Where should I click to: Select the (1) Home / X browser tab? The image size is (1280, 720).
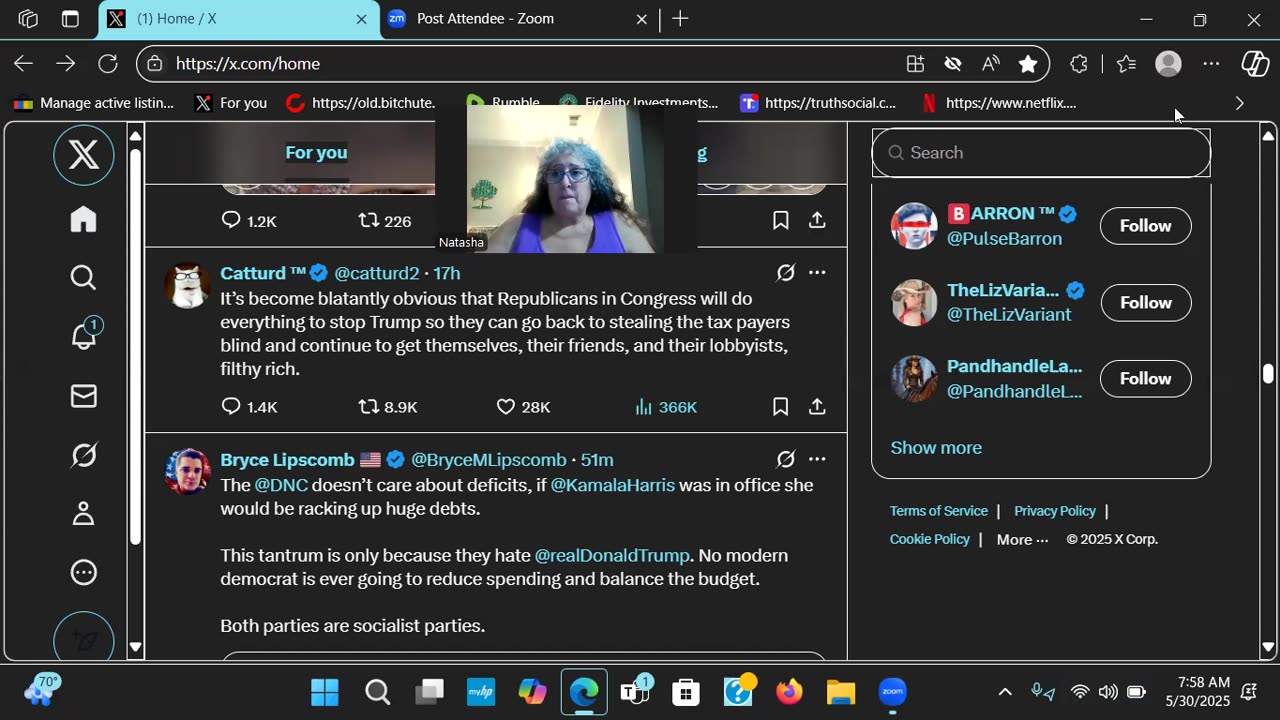238,19
